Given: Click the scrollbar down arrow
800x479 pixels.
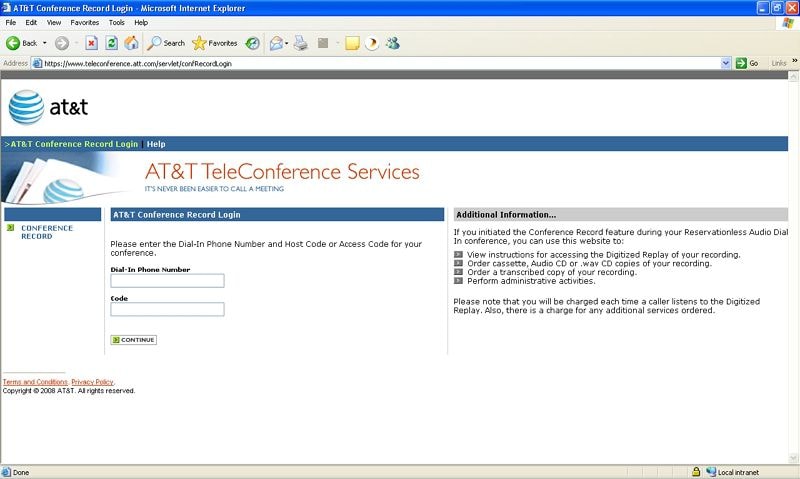Looking at the screenshot, I should [x=793, y=458].
